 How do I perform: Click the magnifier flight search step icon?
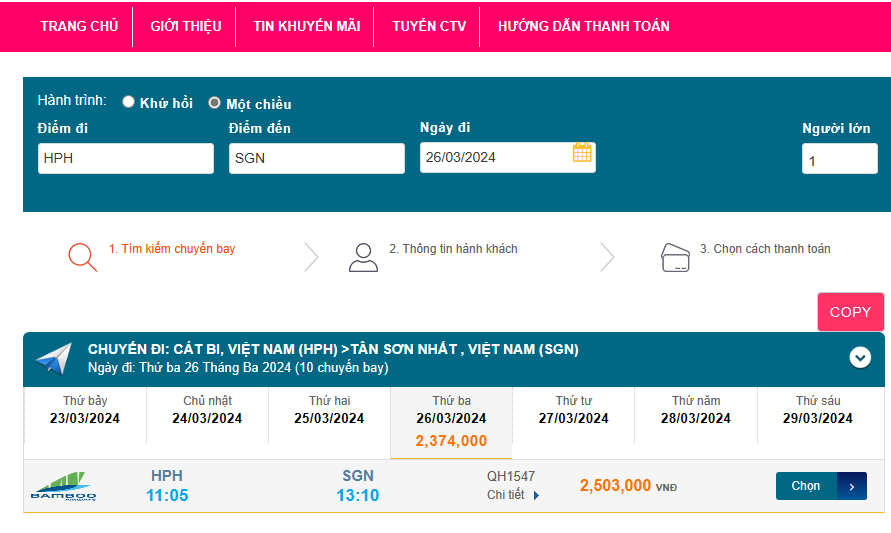[82, 257]
